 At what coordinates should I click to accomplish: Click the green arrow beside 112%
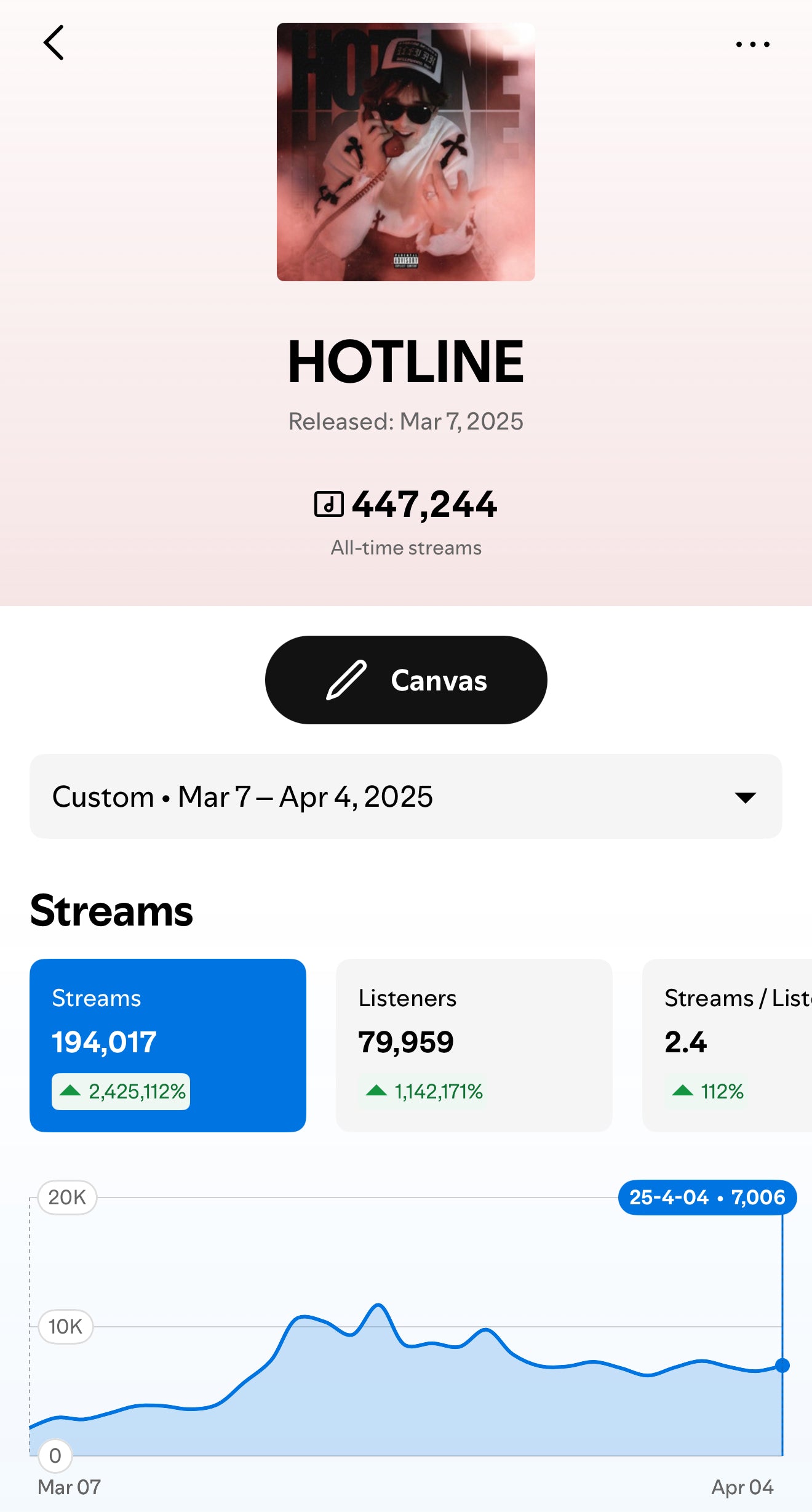point(683,1091)
